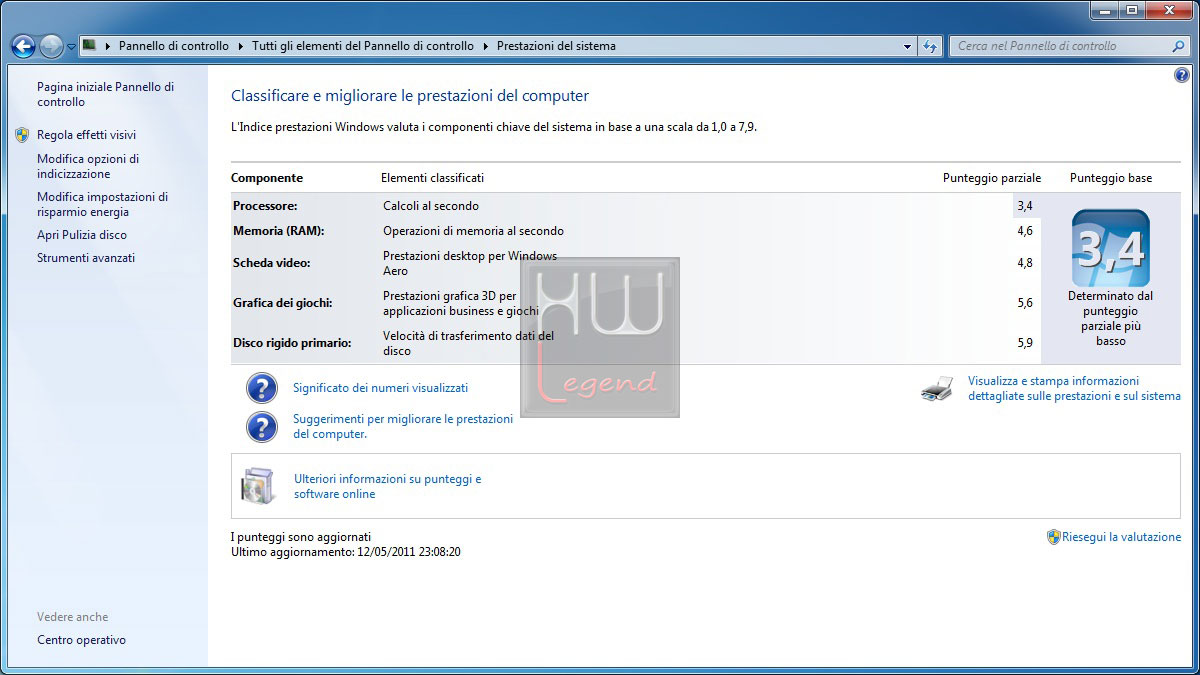1200x675 pixels.
Task: Open 'Significato dei numeri visualizzati' link
Action: tap(380, 388)
